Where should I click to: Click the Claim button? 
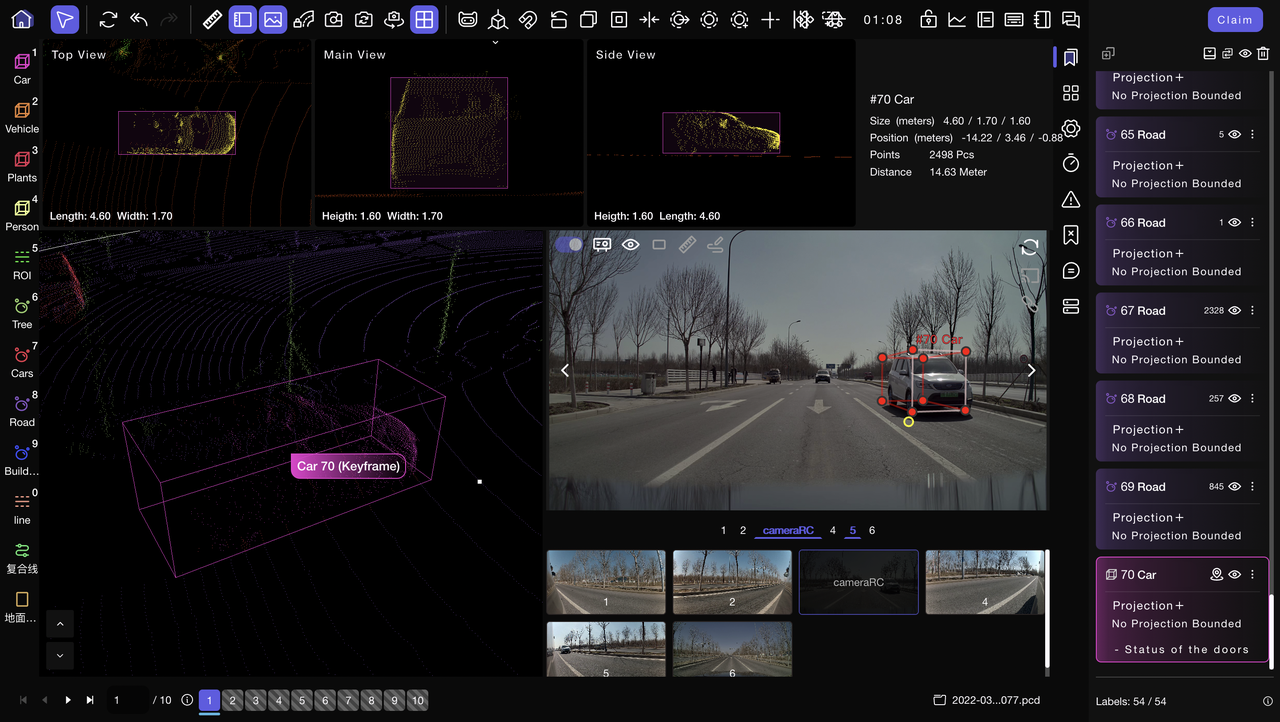coord(1234,20)
